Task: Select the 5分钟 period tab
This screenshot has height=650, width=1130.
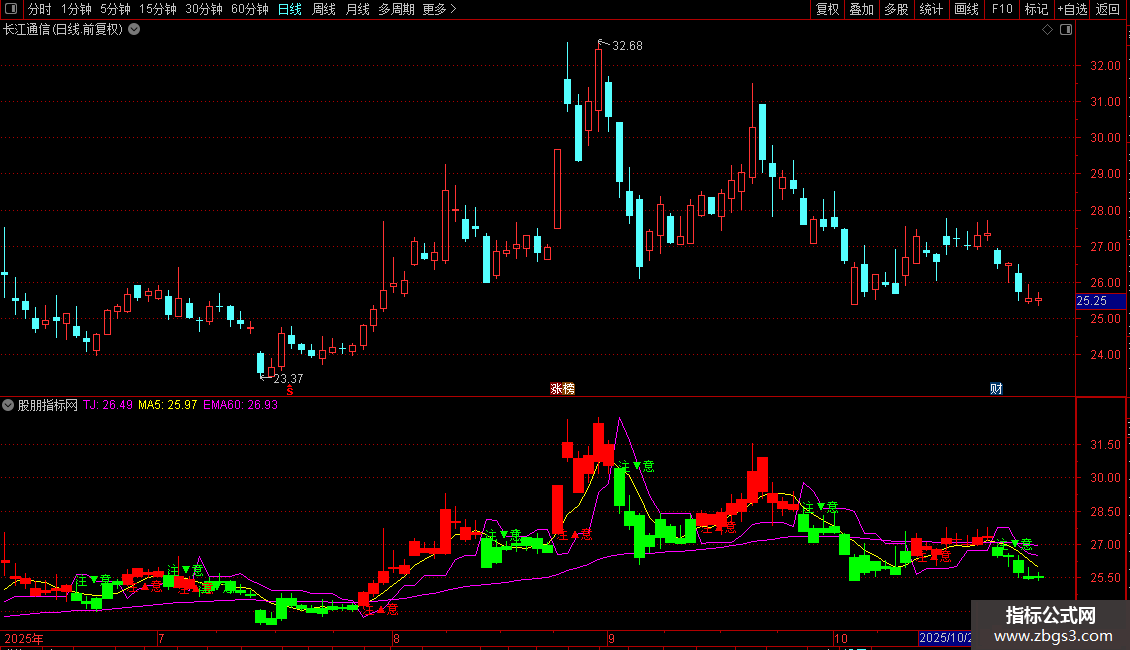Action: [115, 9]
